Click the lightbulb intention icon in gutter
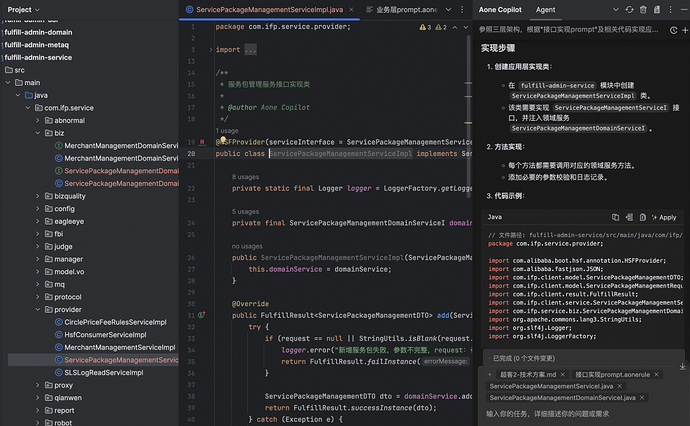Image resolution: width=690 pixels, height=426 pixels. 223,140
